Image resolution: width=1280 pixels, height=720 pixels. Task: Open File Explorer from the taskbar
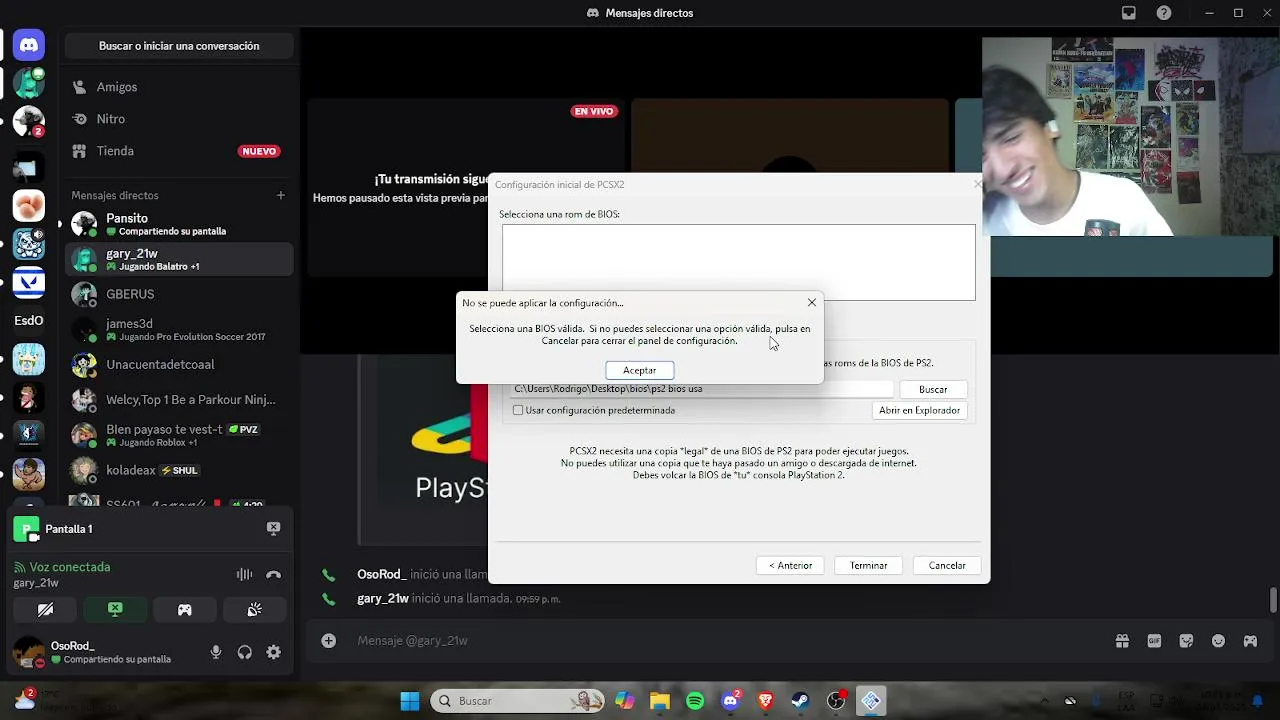pos(660,701)
